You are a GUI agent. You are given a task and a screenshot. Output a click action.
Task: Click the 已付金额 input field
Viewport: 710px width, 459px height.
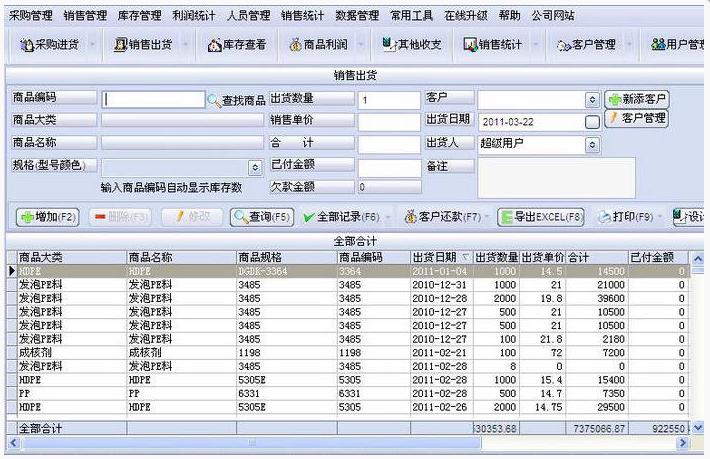389,168
